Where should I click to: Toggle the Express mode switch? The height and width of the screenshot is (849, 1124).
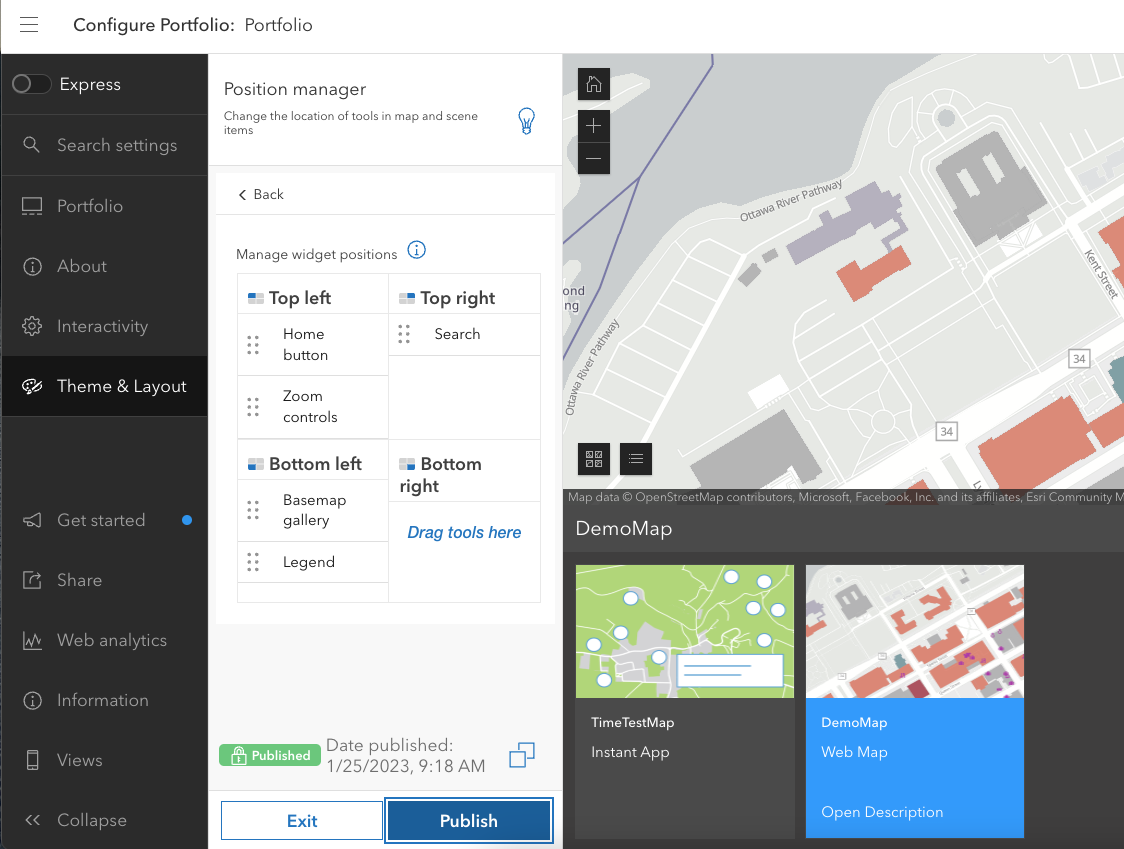[x=31, y=85]
